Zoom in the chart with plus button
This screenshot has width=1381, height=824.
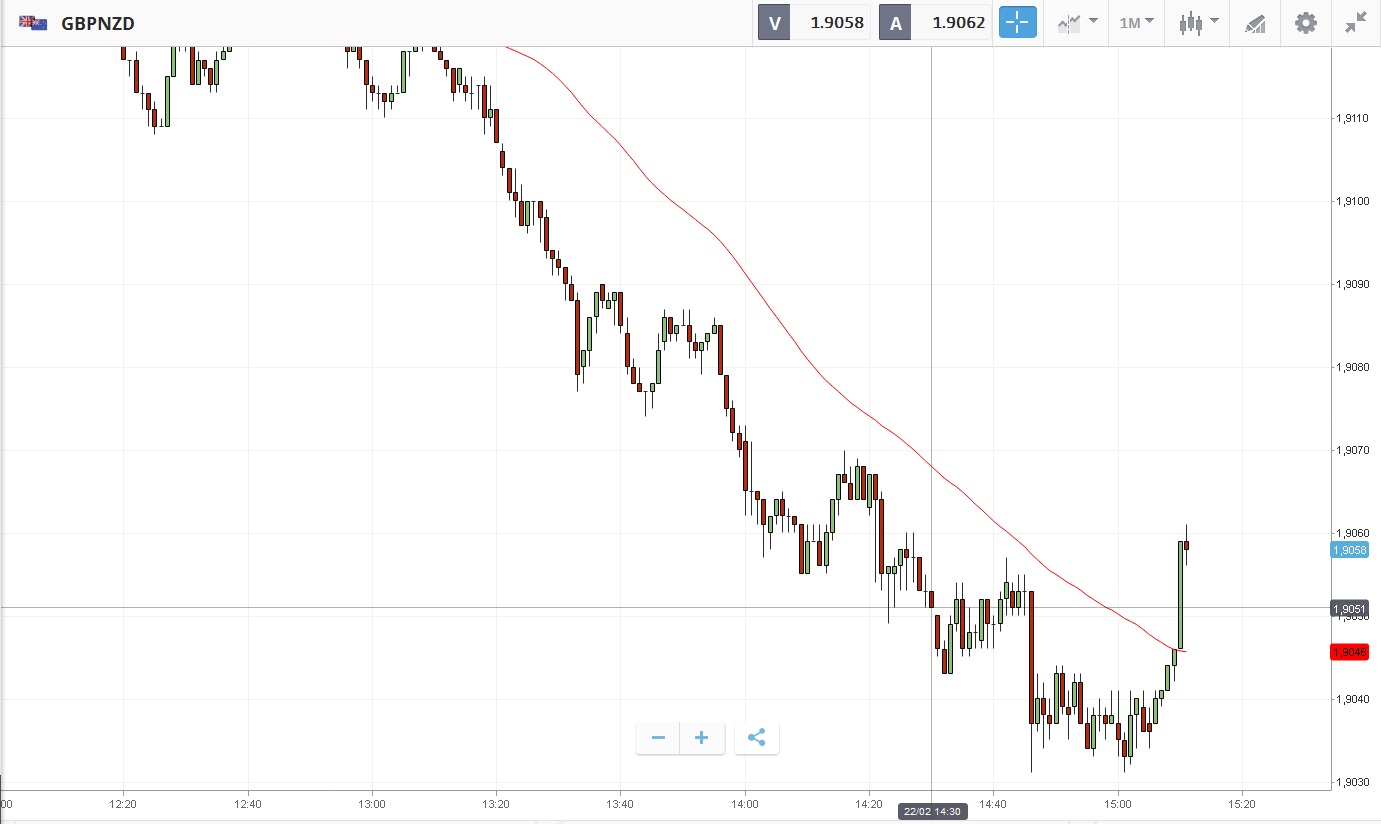pyautogui.click(x=702, y=738)
